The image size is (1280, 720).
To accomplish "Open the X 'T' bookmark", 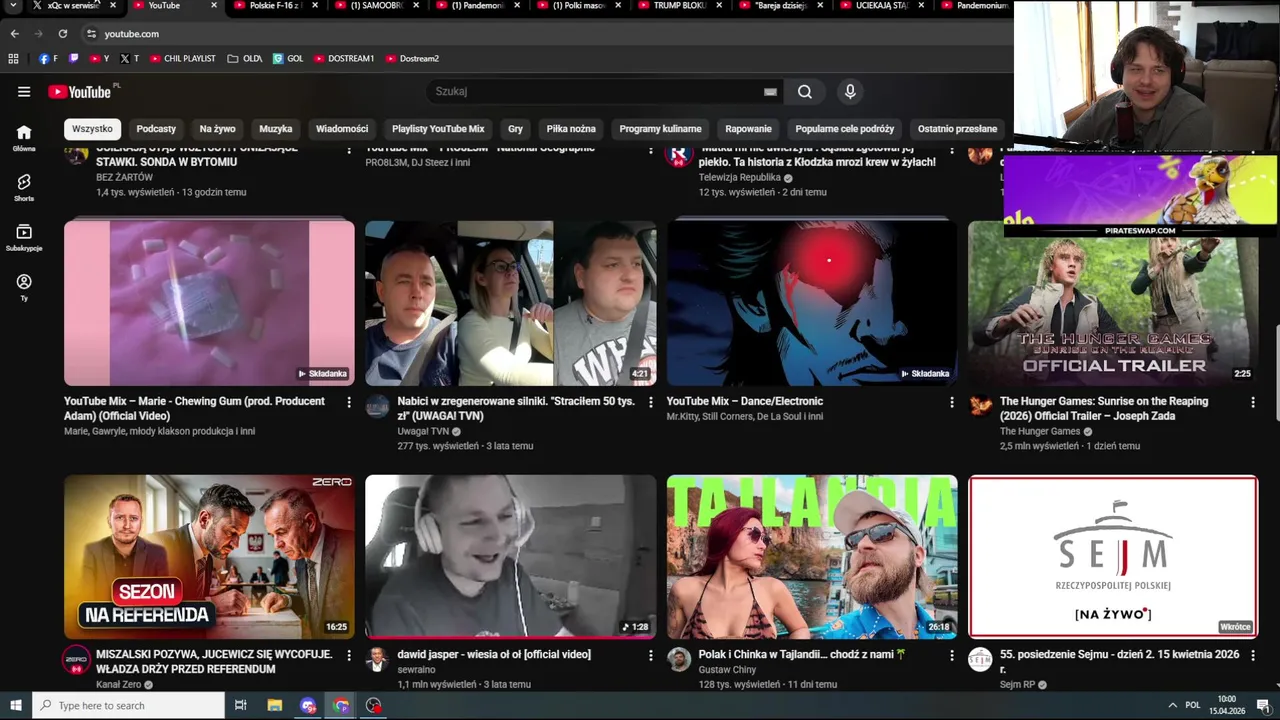I will (130, 58).
